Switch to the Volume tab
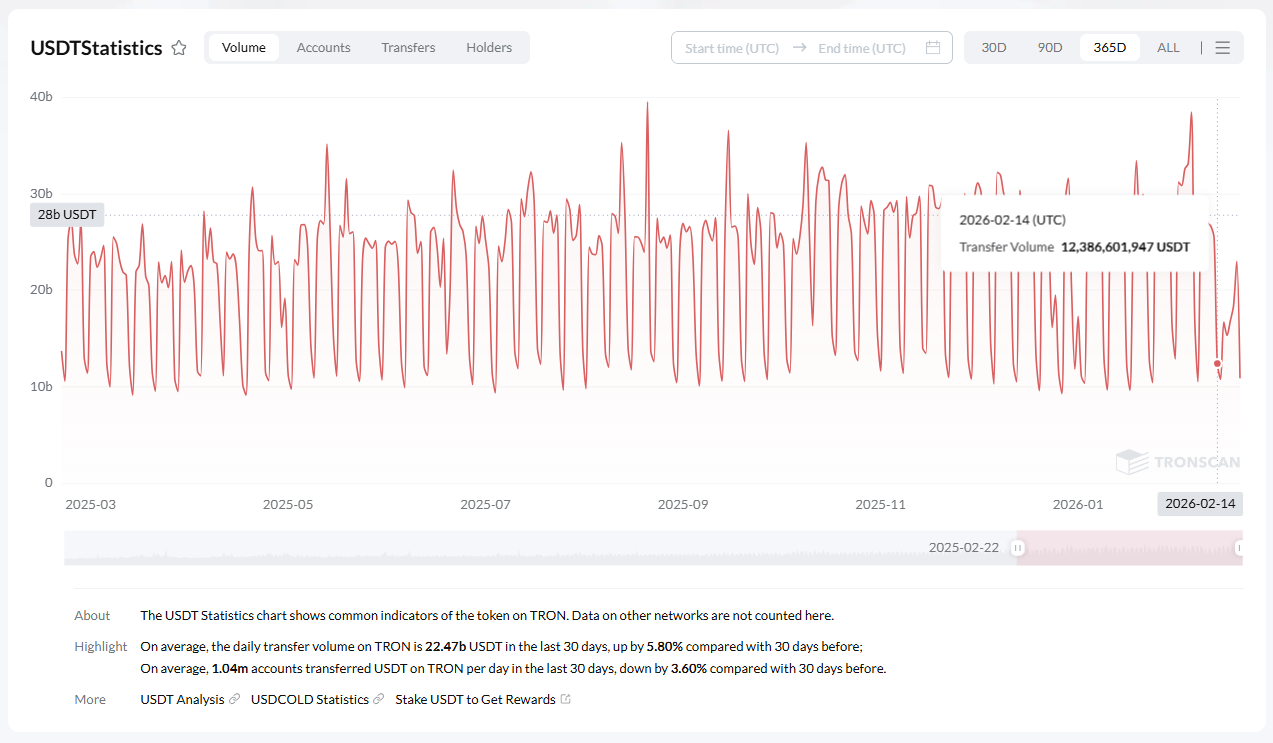Screen dimensions: 1273x743 [244, 48]
